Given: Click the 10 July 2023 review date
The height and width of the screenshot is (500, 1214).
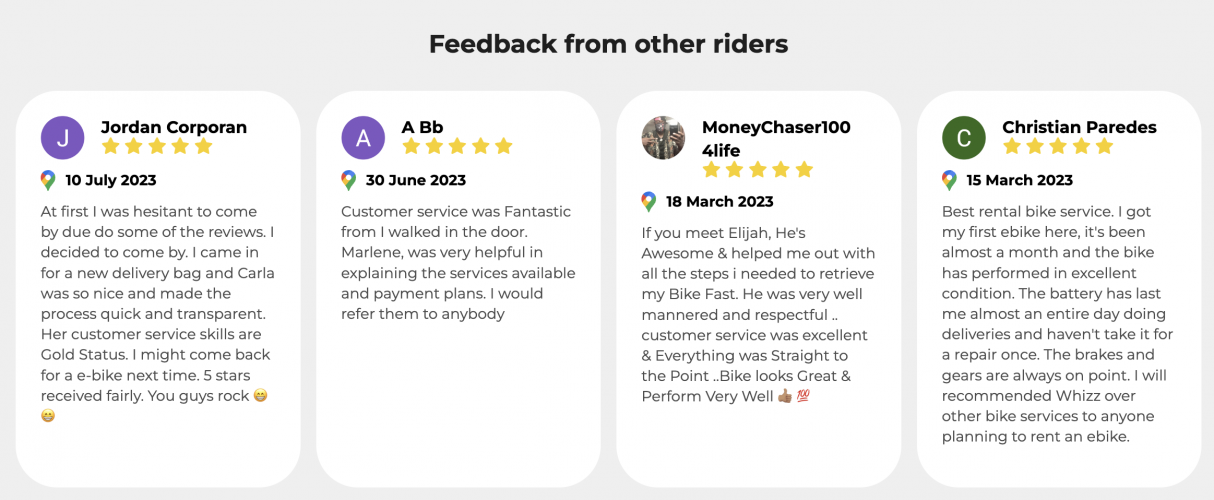Looking at the screenshot, I should (111, 181).
